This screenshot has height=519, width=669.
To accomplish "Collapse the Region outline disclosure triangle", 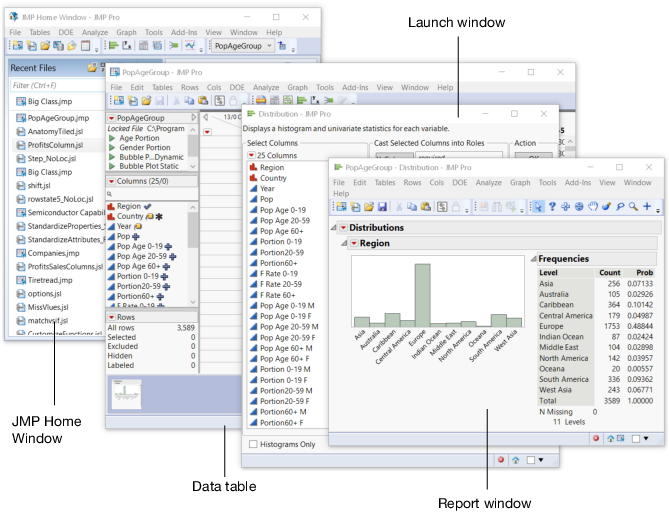I will 344,243.
